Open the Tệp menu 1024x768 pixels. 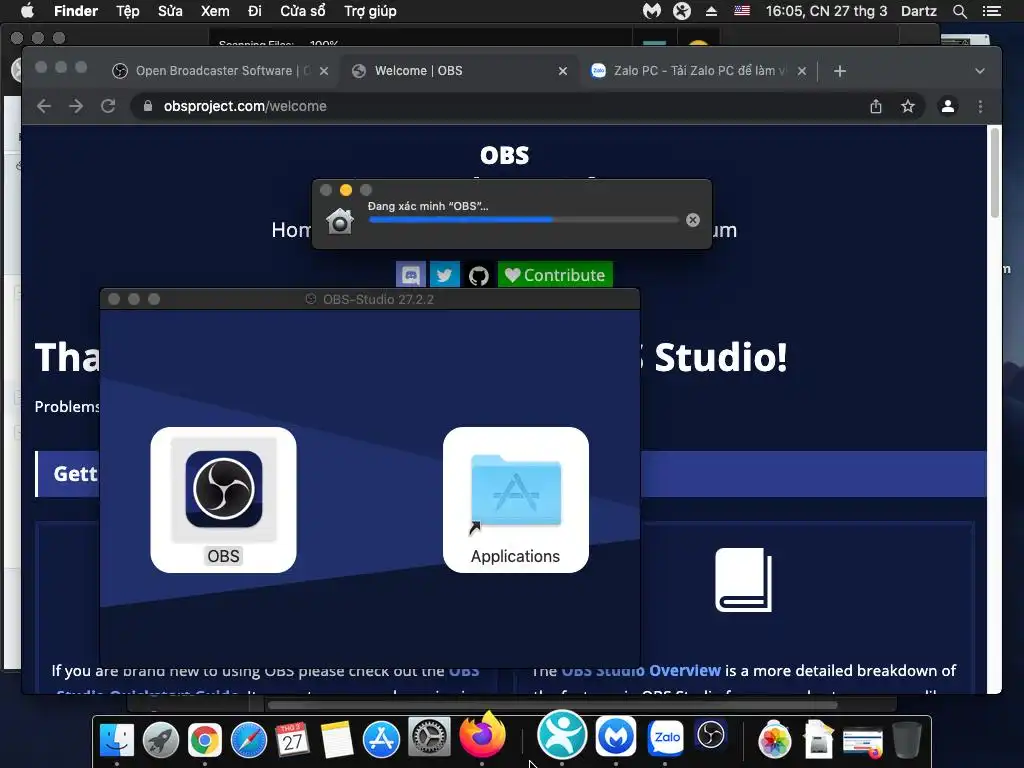(x=128, y=11)
